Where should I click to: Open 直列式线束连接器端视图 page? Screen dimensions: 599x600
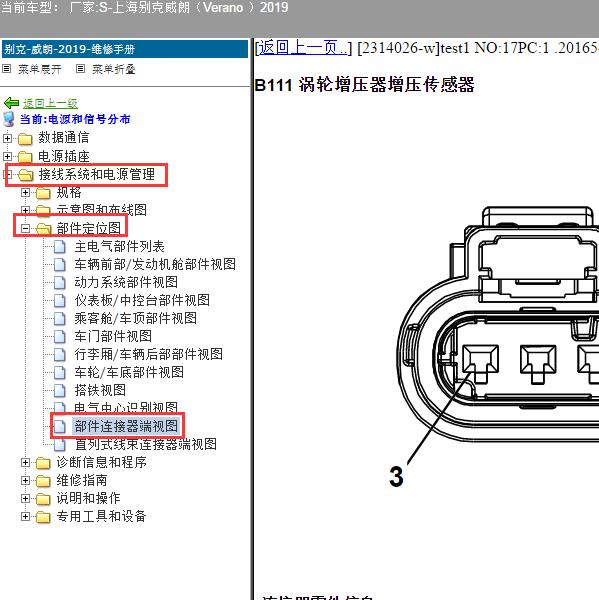[x=145, y=445]
